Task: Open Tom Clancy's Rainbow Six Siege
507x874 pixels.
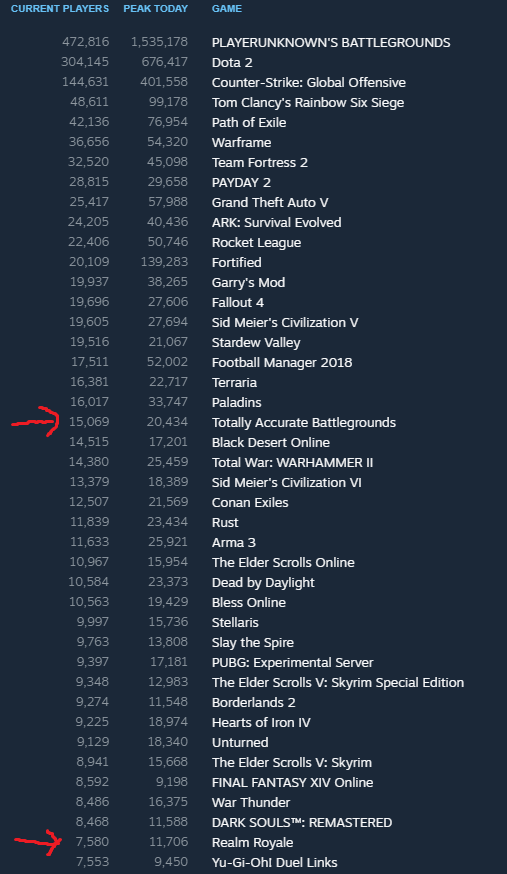Action: click(308, 103)
